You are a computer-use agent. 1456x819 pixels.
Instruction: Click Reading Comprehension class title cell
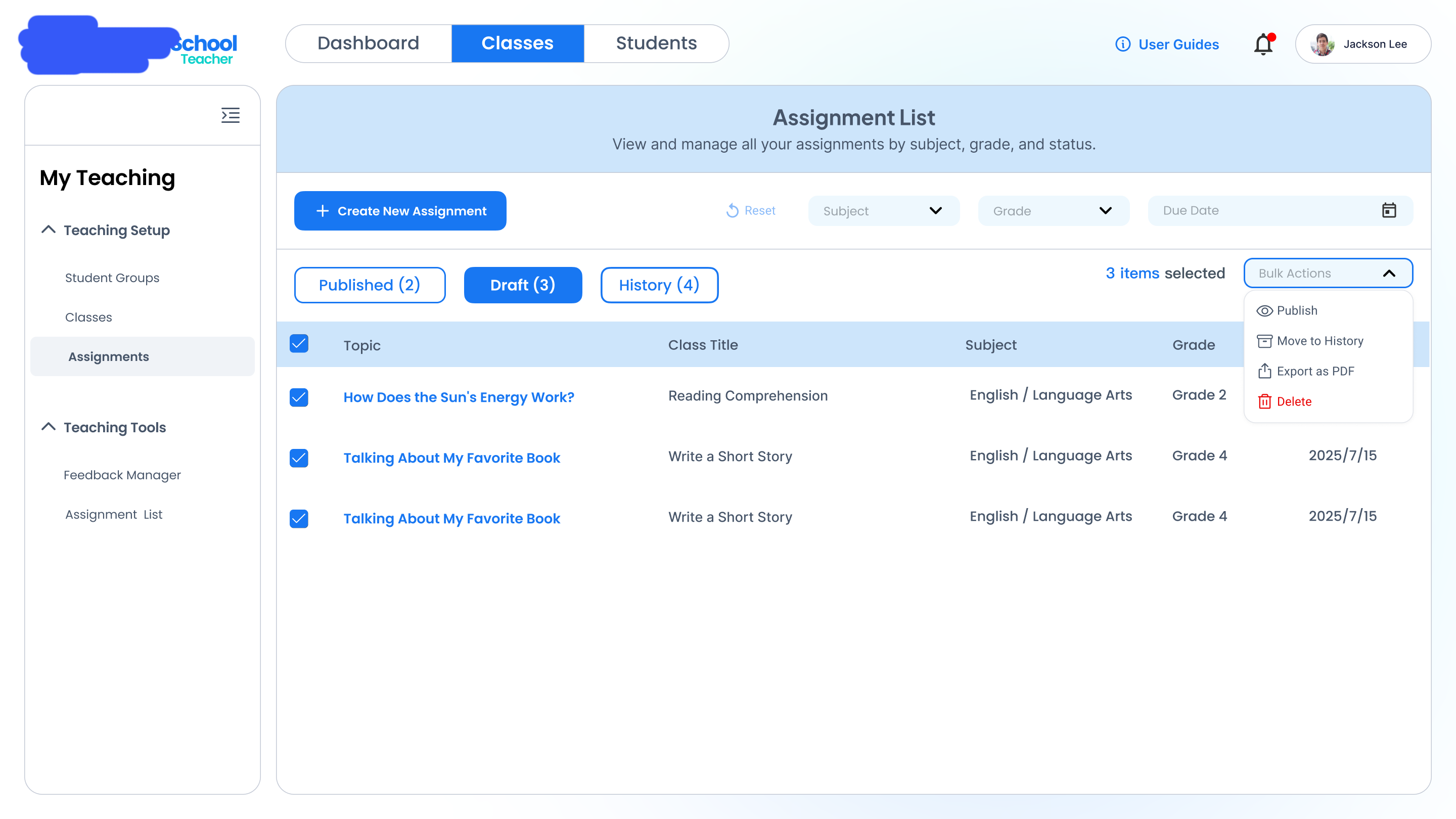748,396
